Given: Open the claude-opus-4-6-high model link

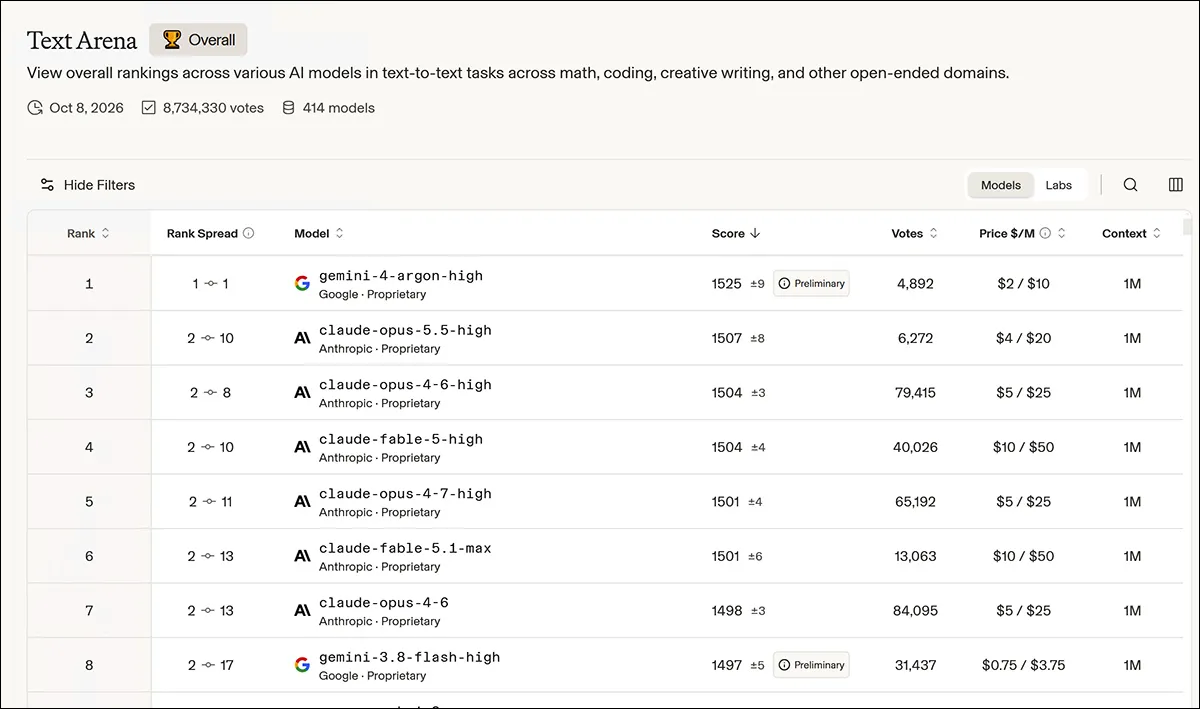Looking at the screenshot, I should (x=405, y=384).
